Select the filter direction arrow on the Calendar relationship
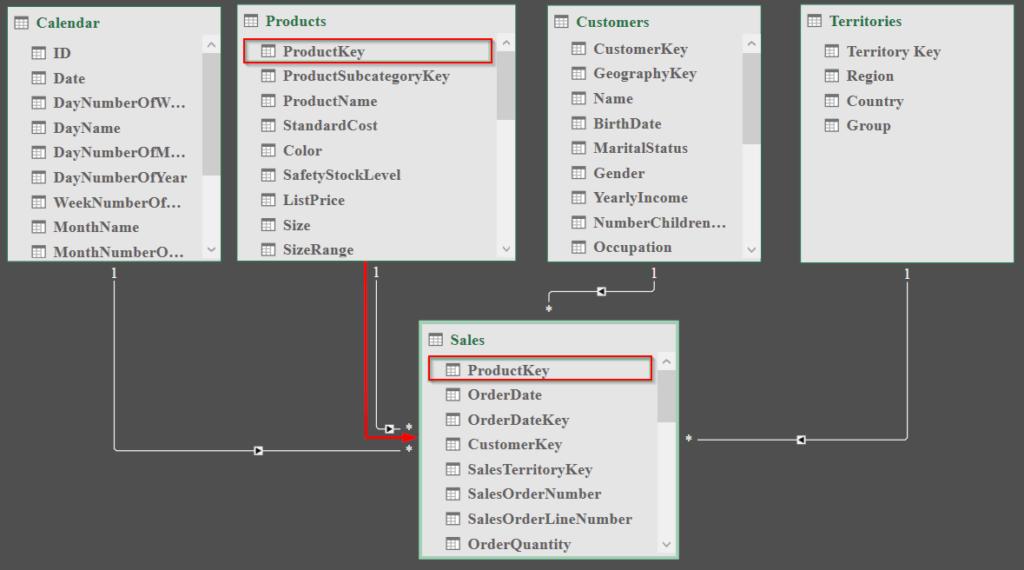Image resolution: width=1024 pixels, height=570 pixels. (259, 451)
